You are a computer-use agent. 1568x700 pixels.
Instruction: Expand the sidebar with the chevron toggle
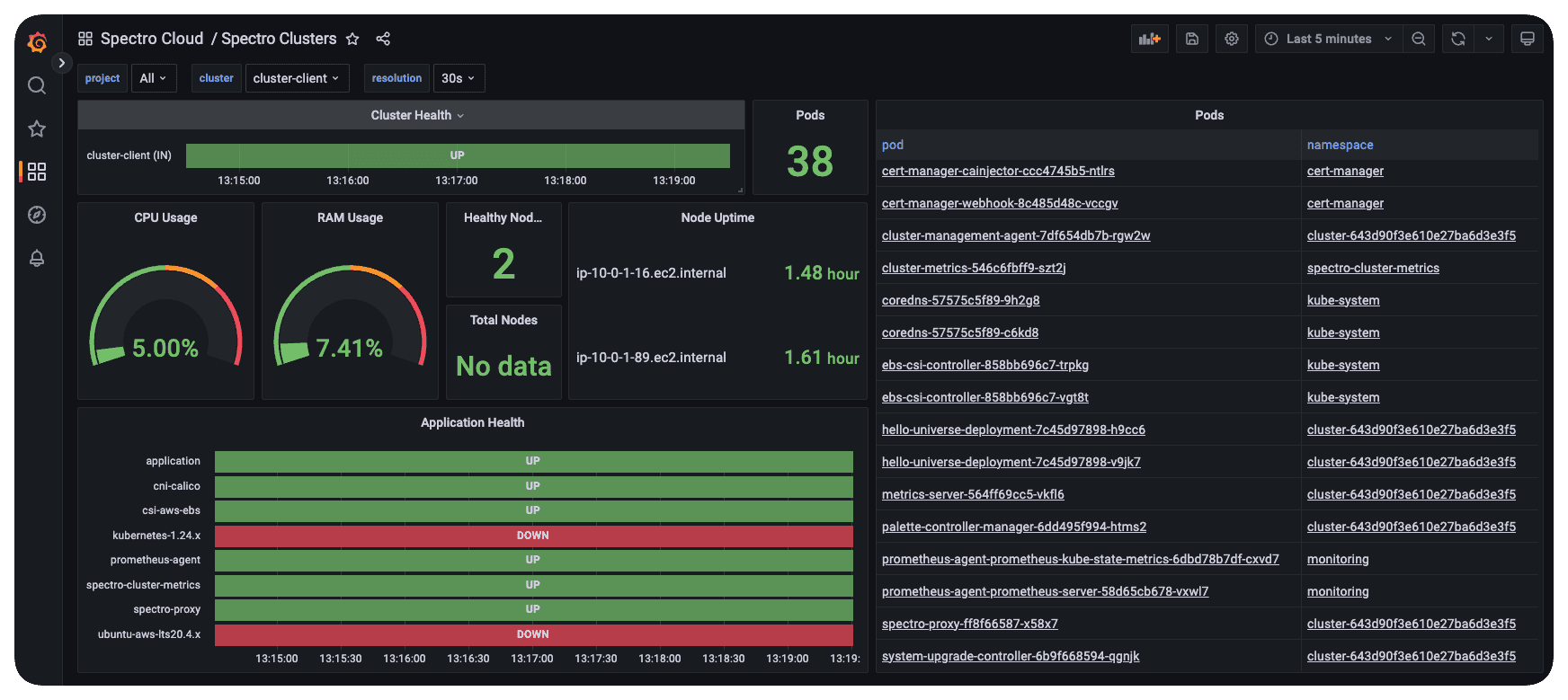click(61, 63)
